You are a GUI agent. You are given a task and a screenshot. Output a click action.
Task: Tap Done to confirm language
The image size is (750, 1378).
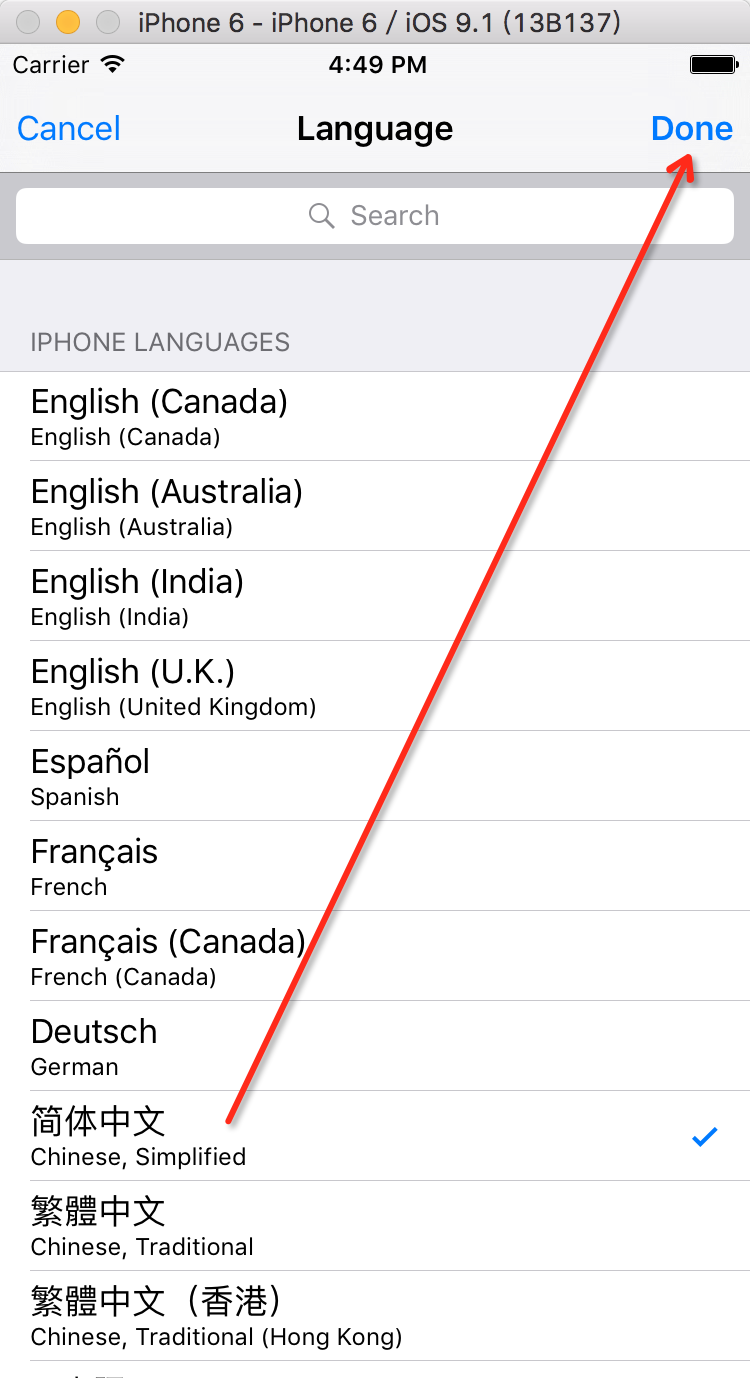[691, 129]
